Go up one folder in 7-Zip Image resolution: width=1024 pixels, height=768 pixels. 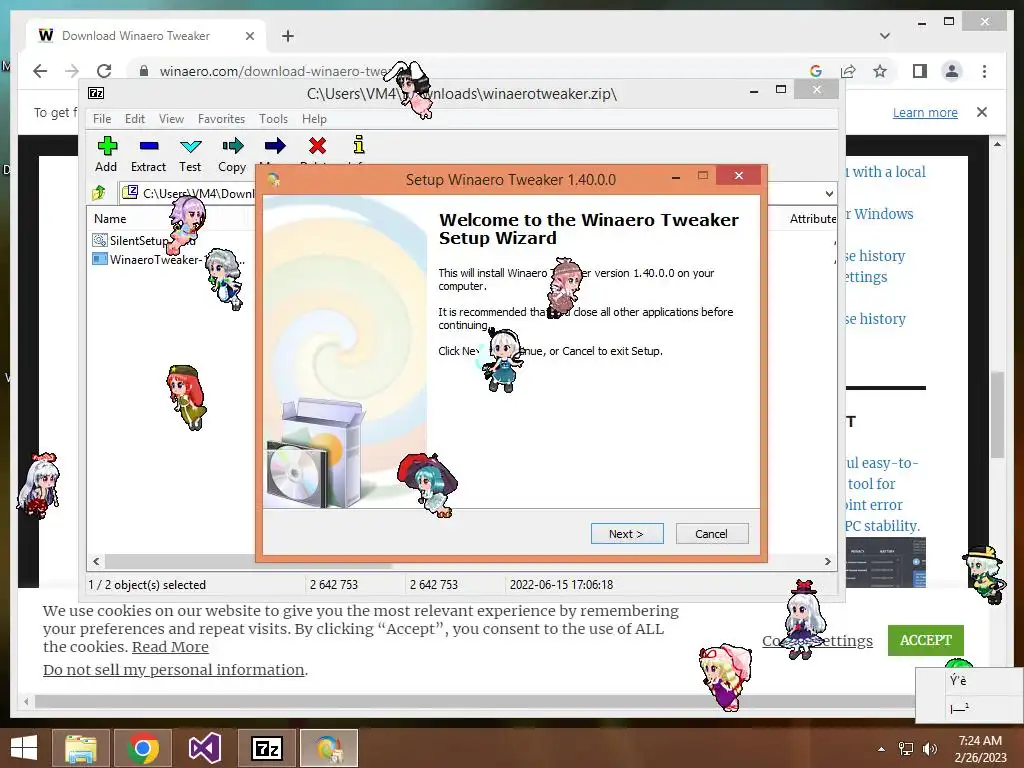click(99, 193)
